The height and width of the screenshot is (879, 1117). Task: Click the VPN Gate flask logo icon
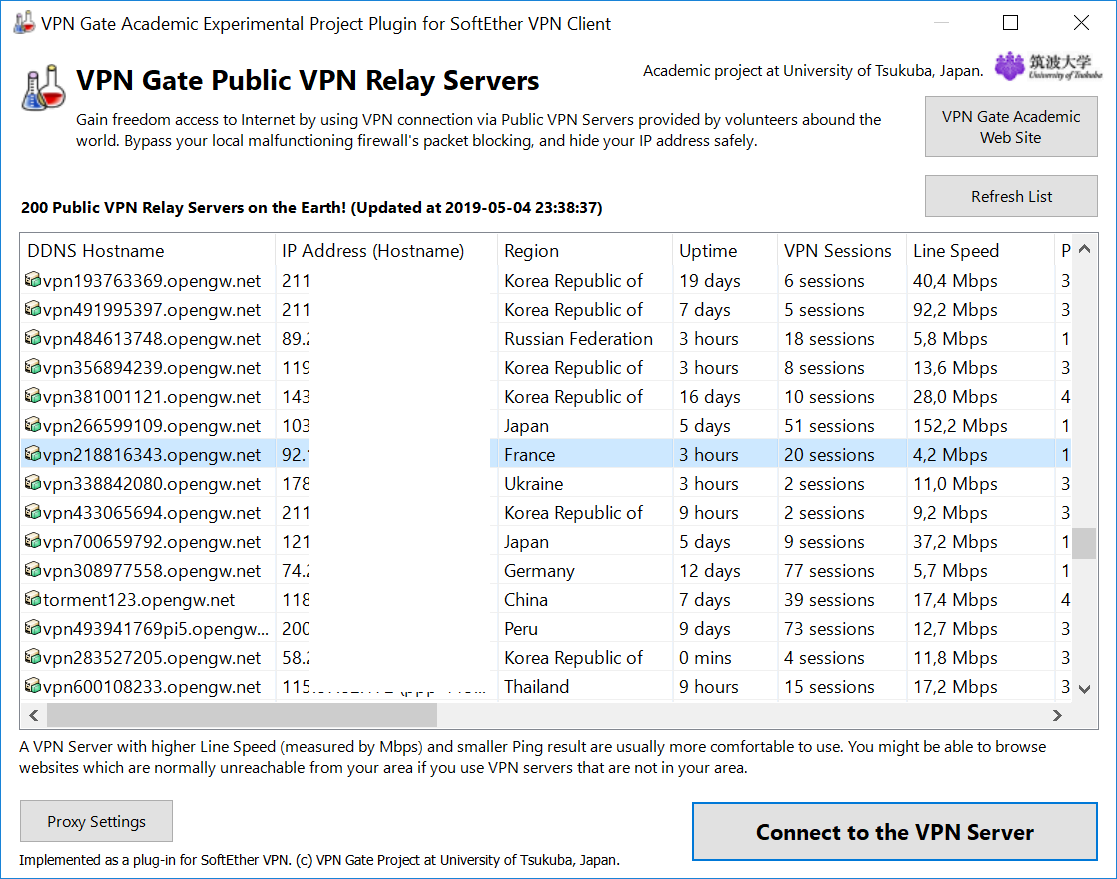coord(43,88)
